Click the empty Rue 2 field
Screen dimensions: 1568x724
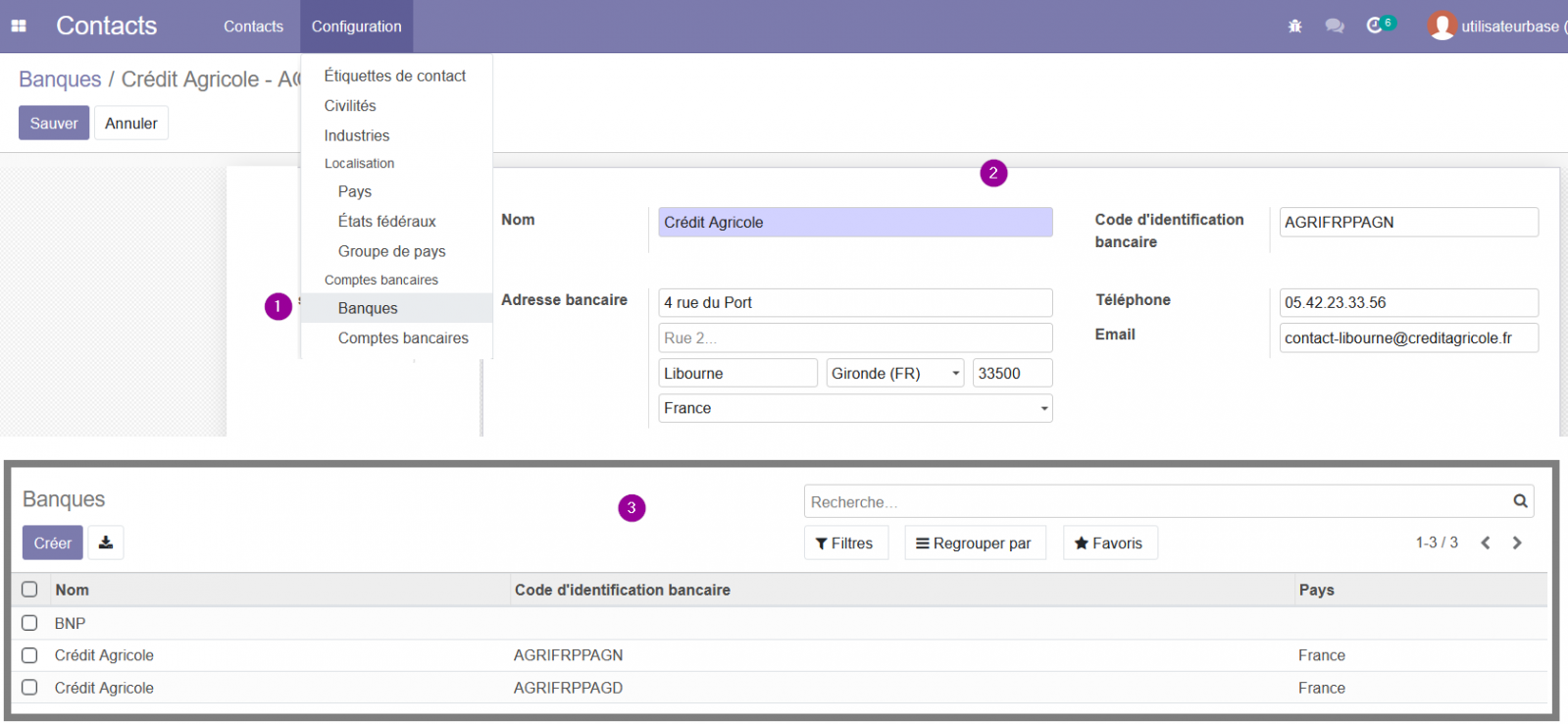point(855,337)
